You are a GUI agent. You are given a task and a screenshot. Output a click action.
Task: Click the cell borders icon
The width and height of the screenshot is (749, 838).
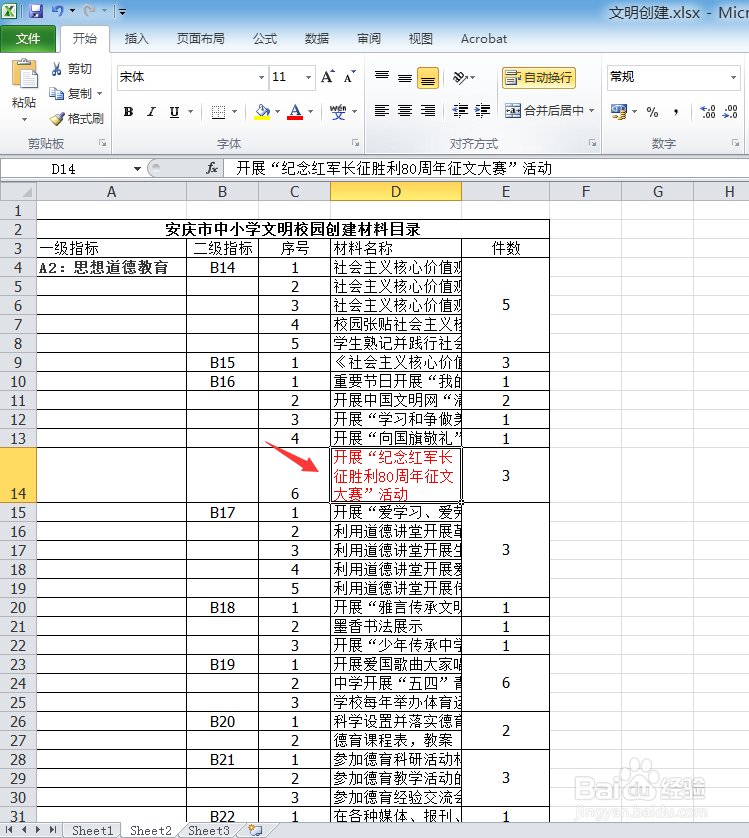(x=218, y=112)
